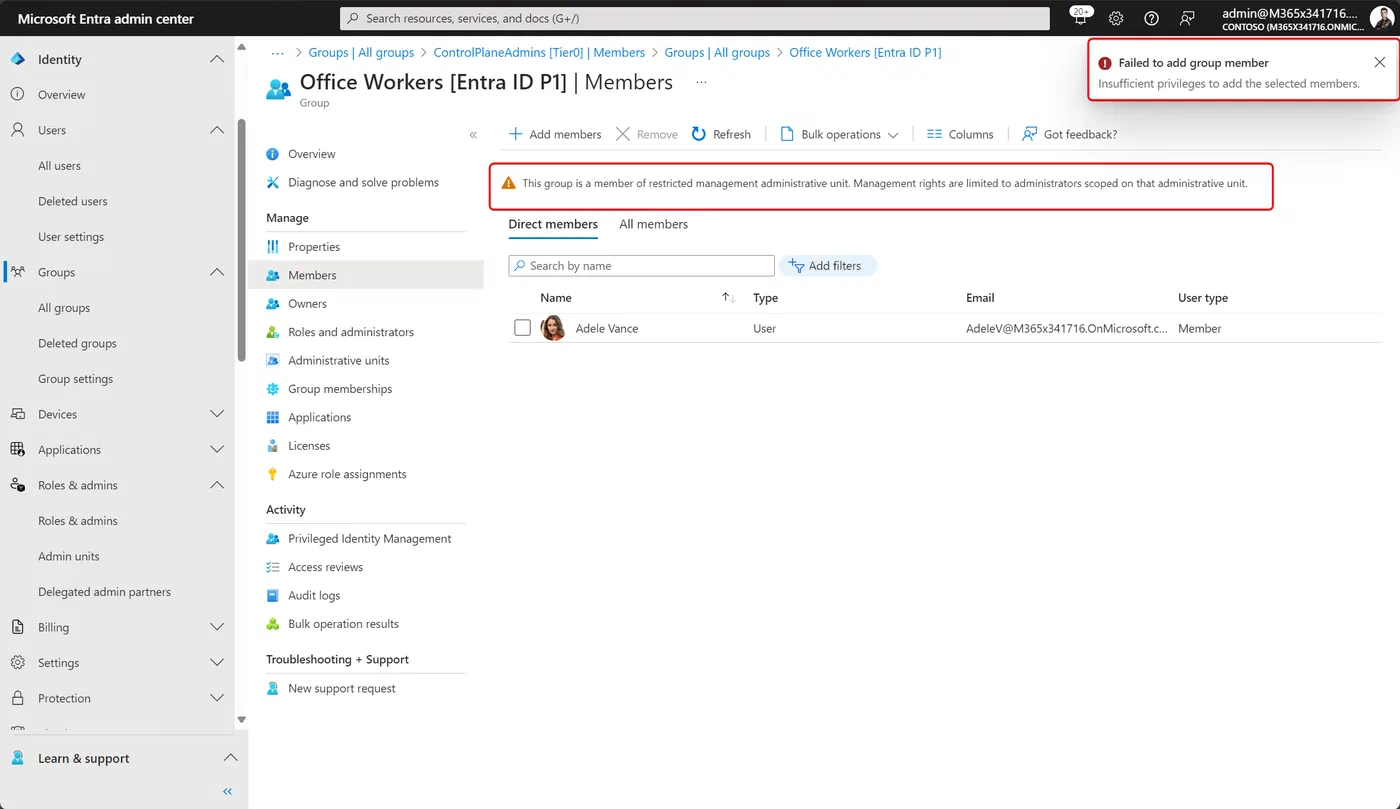This screenshot has height=809, width=1400.
Task: Expand the Applications section in left sidebar
Action: tap(216, 450)
